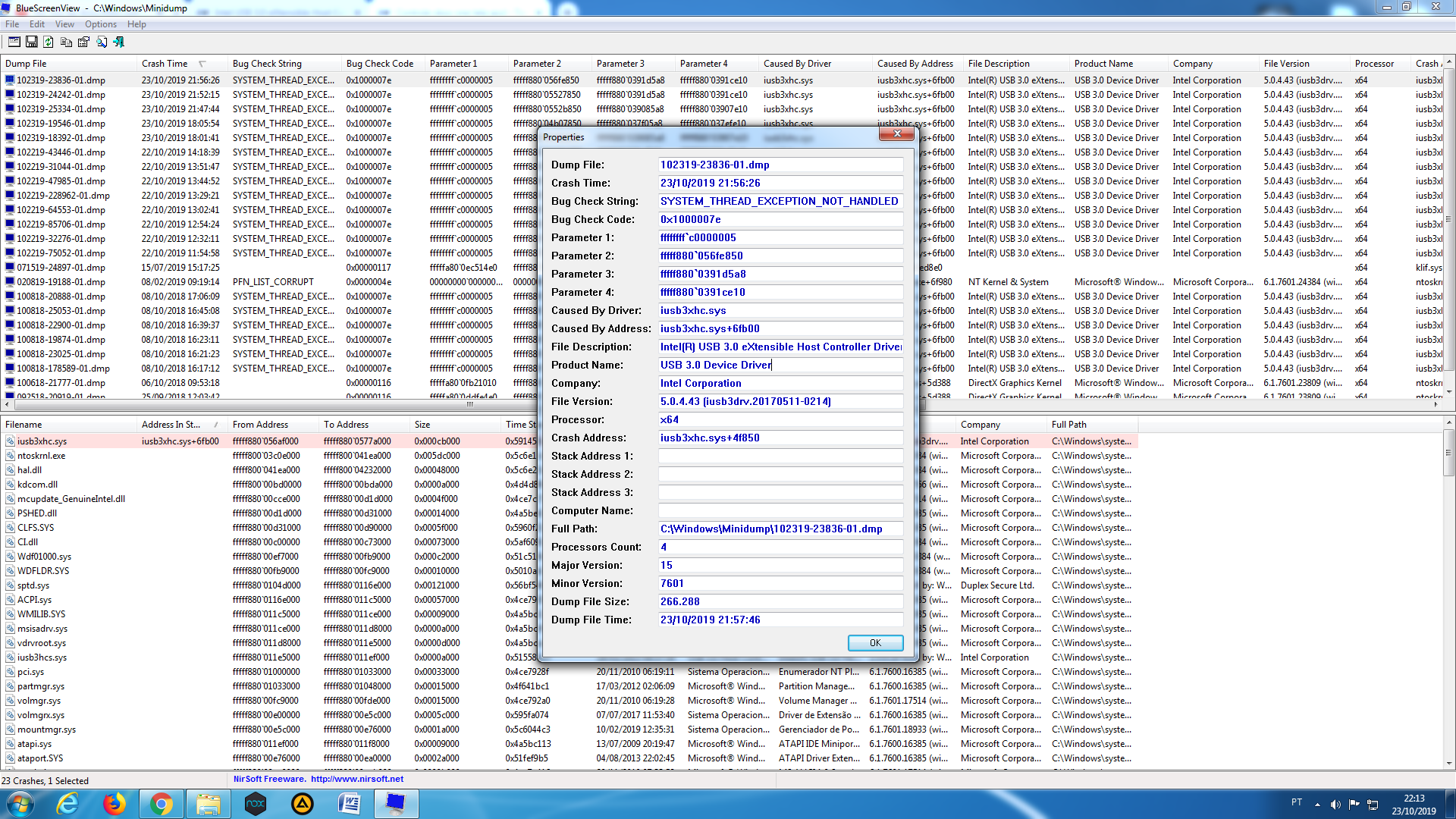Sort by the Dump File column header
This screenshot has height=819, width=1456.
(x=68, y=64)
